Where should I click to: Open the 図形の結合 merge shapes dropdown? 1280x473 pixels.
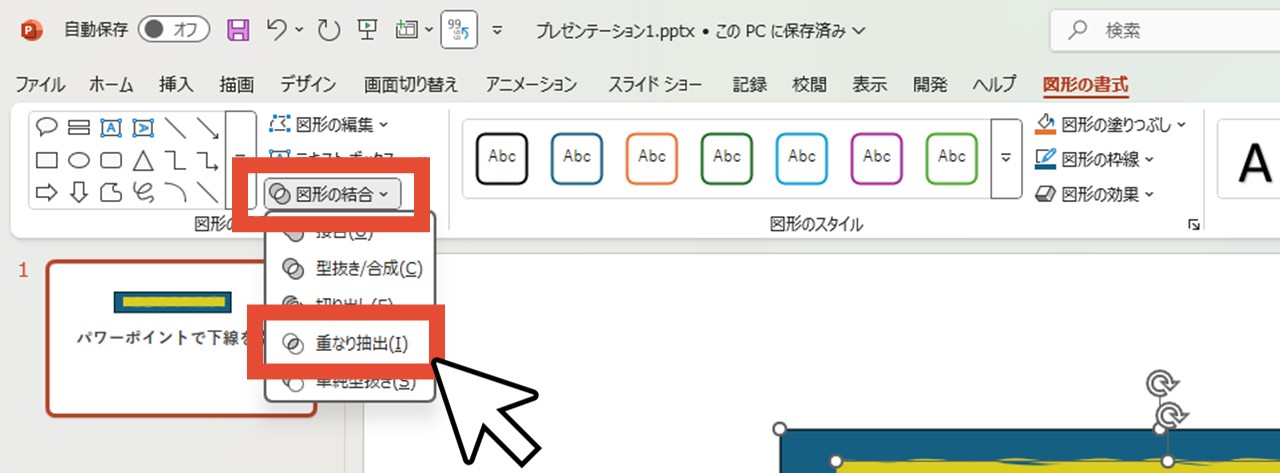pos(332,193)
